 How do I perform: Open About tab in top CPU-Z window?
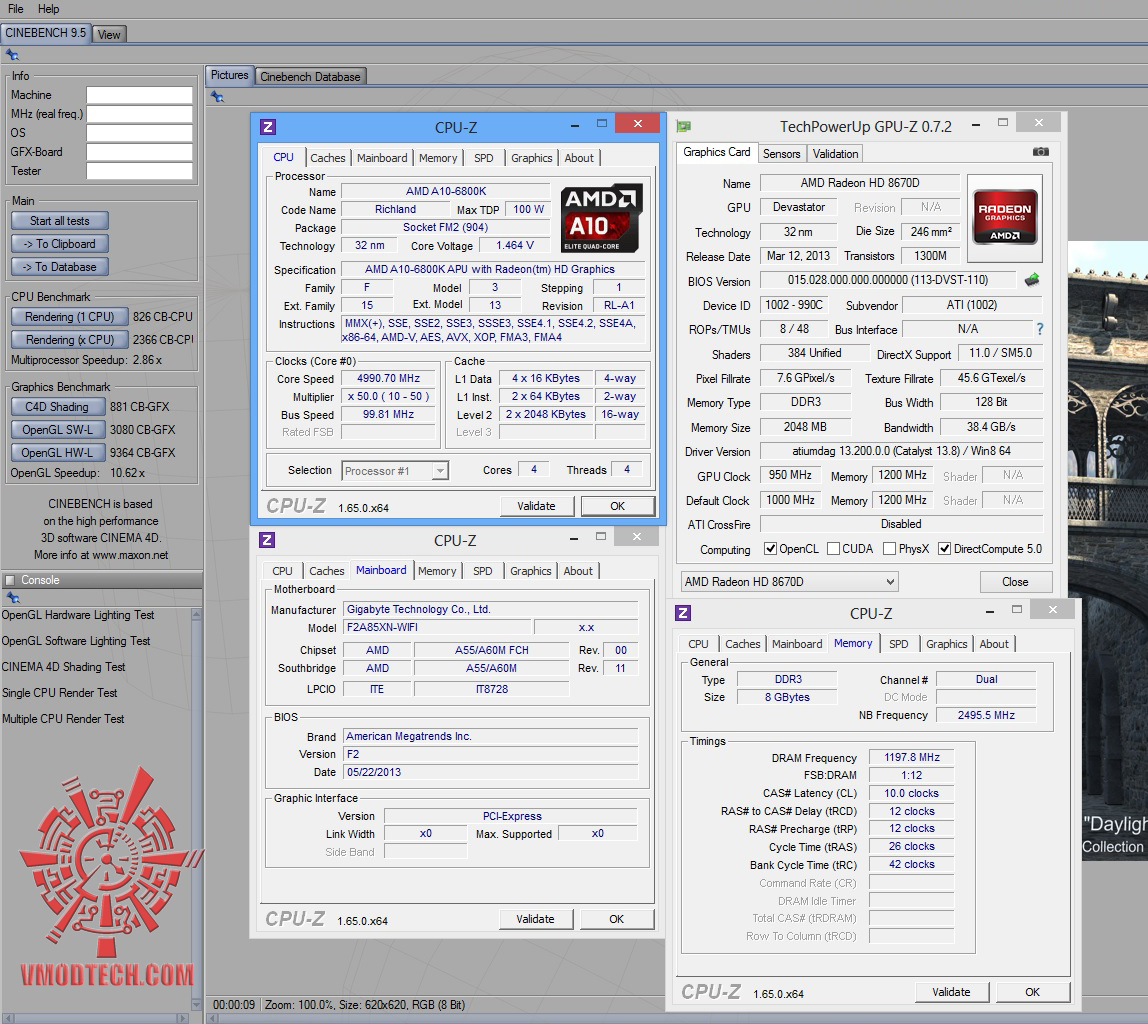579,158
